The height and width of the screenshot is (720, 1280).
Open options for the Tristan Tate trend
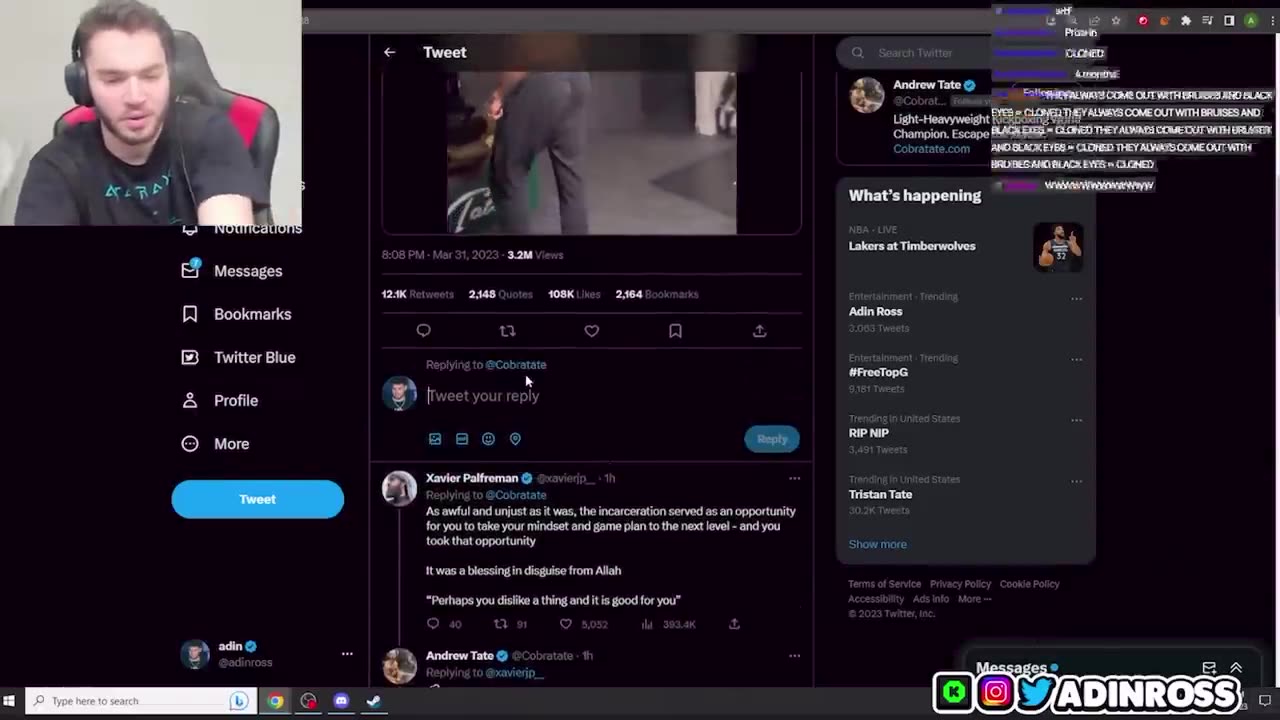[x=1076, y=481]
